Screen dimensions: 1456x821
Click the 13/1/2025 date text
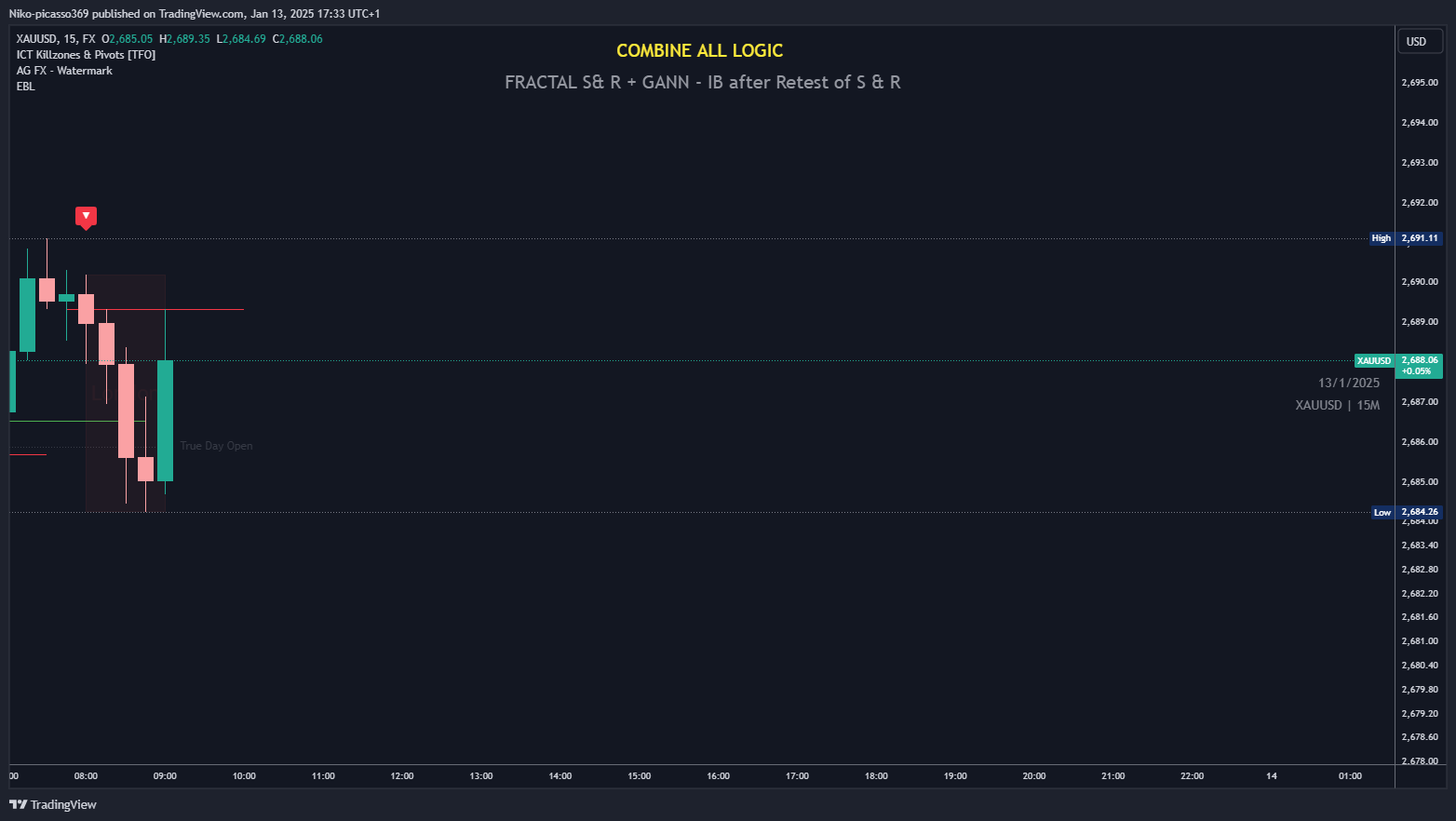pos(1349,383)
